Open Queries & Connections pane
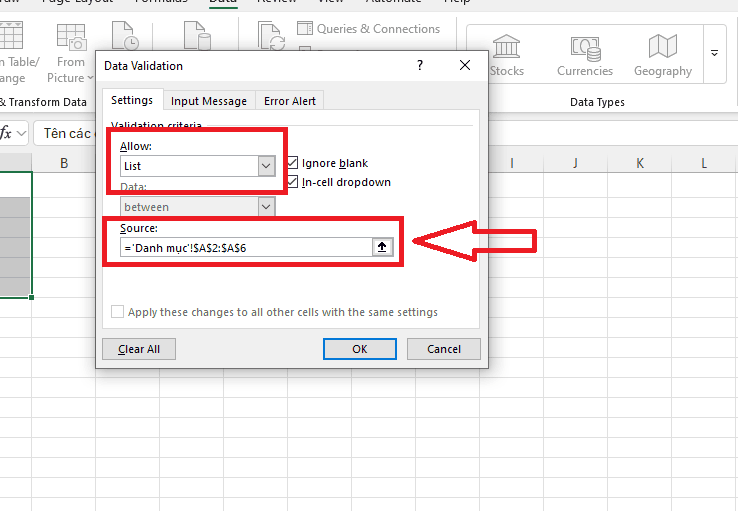 coord(369,29)
